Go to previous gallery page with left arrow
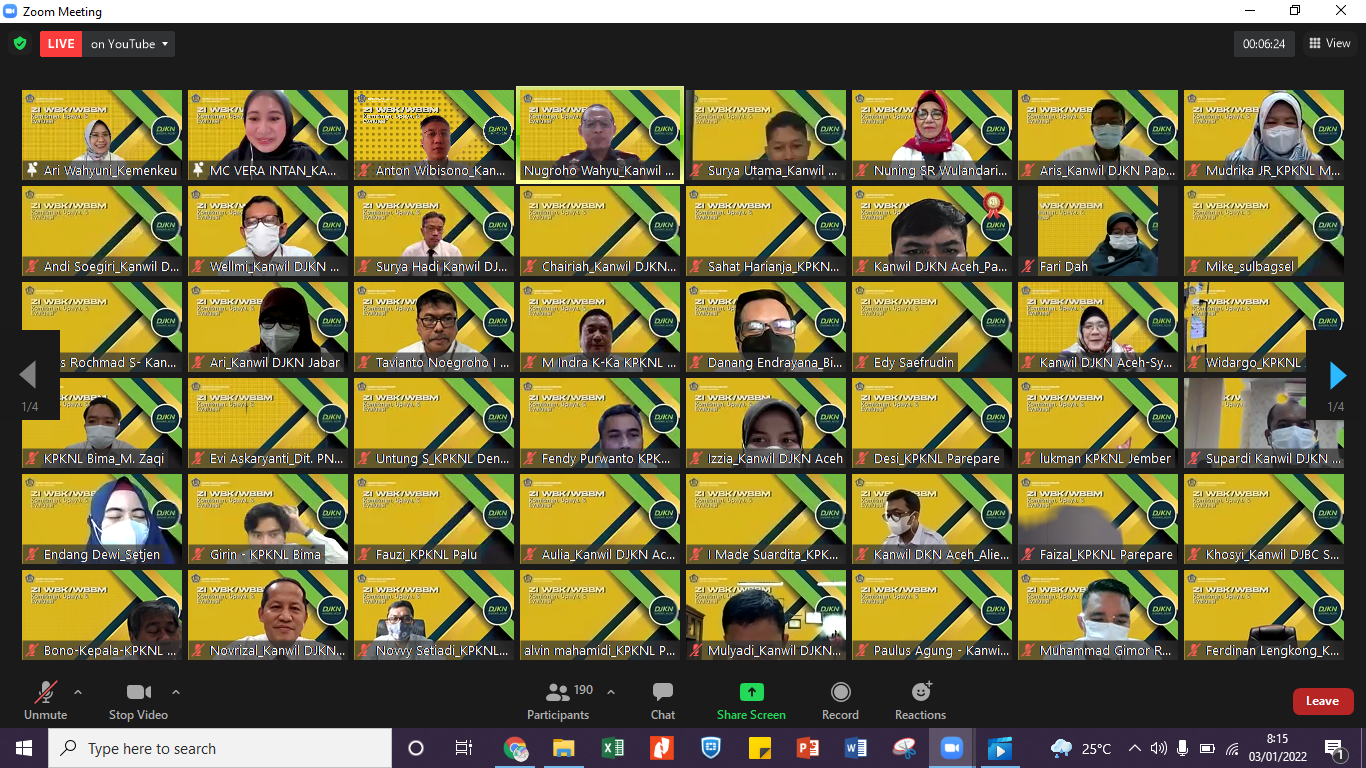1366x768 pixels. [x=28, y=375]
